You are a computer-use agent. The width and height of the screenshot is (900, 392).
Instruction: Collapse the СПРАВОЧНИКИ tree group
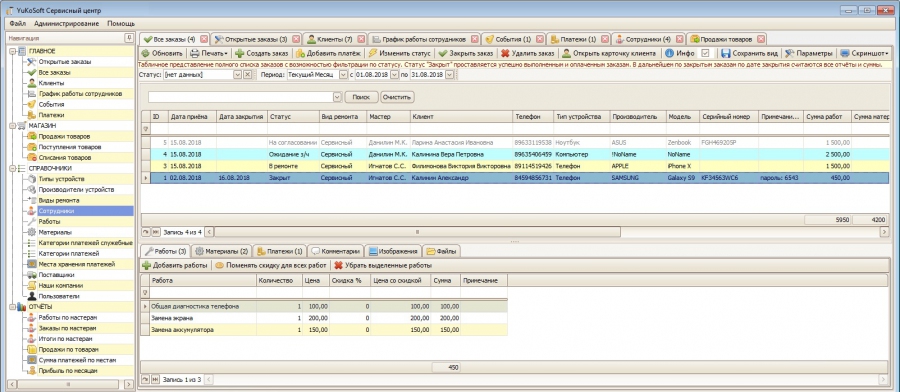point(13,168)
